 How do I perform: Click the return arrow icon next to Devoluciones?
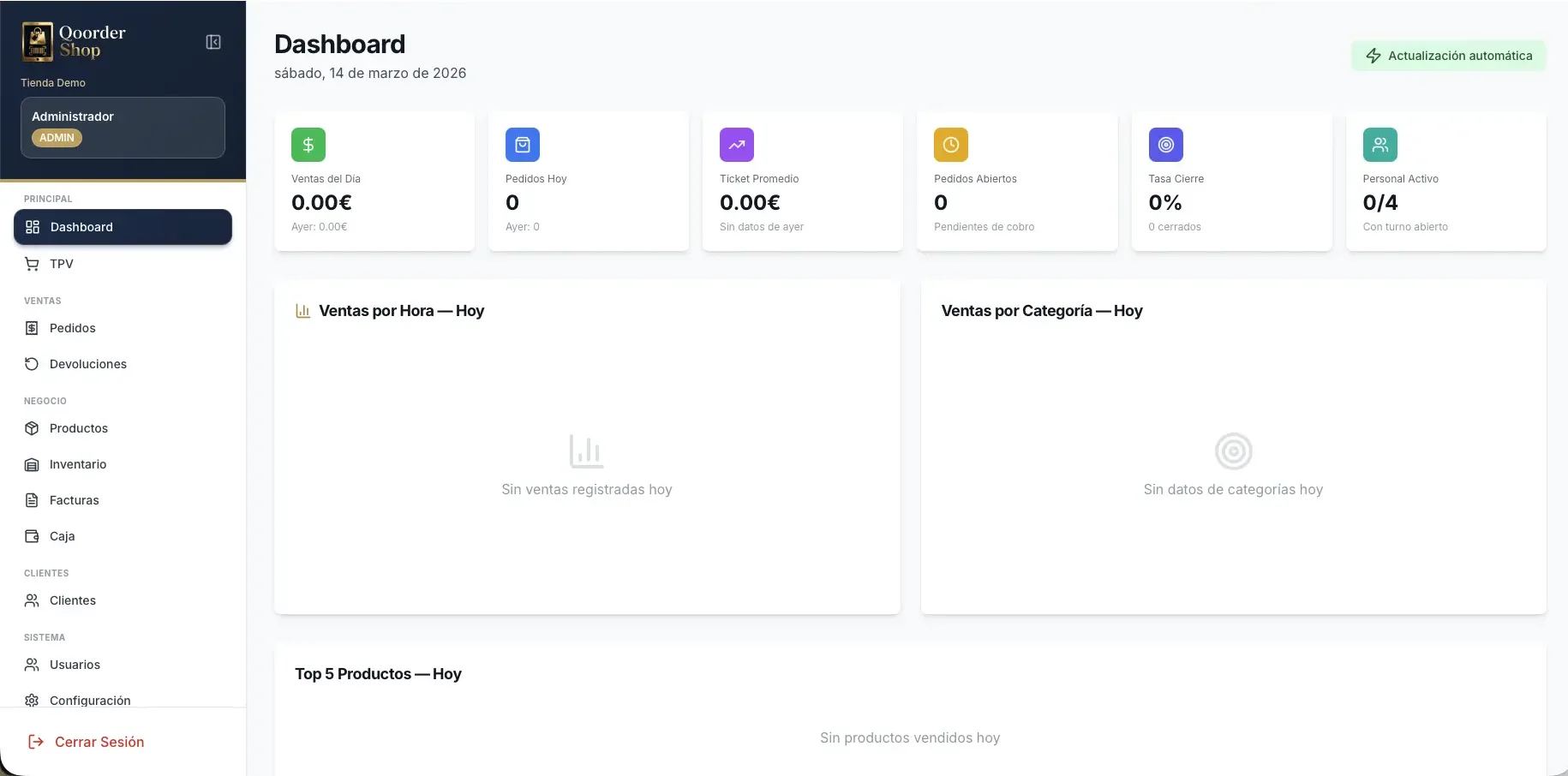coord(32,364)
